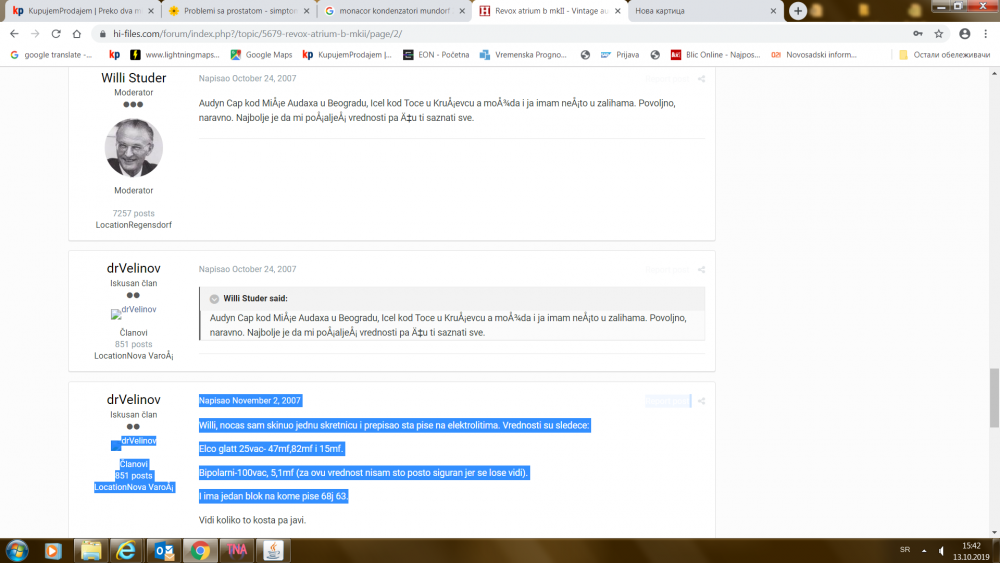Collapse the Willi Studer said quote
The image size is (1000, 563).
click(214, 298)
